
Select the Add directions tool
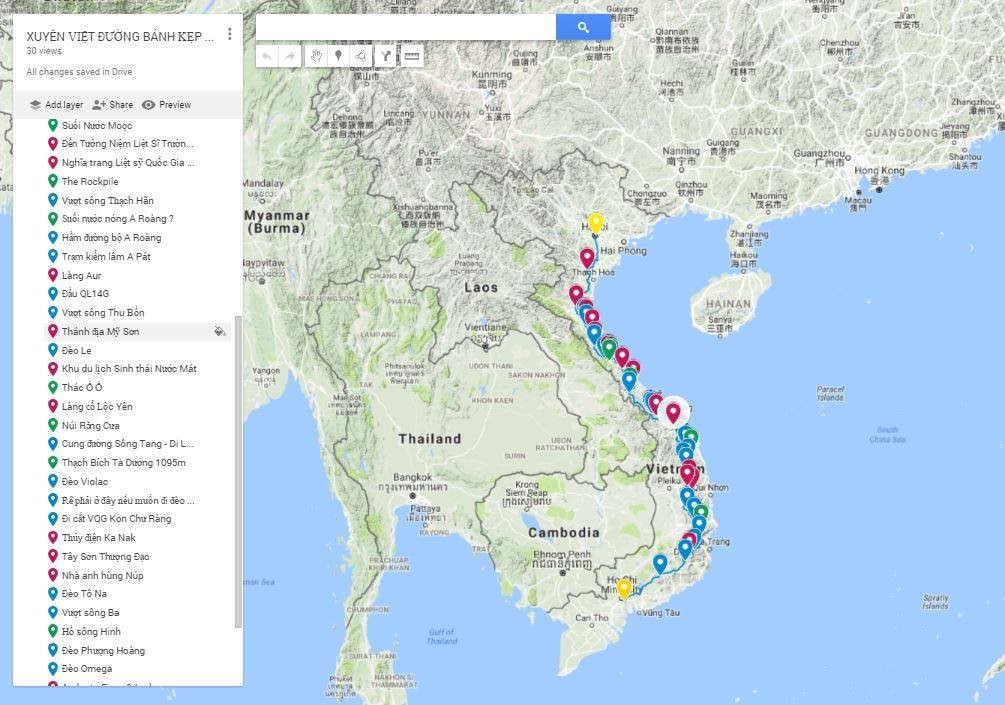(x=386, y=56)
